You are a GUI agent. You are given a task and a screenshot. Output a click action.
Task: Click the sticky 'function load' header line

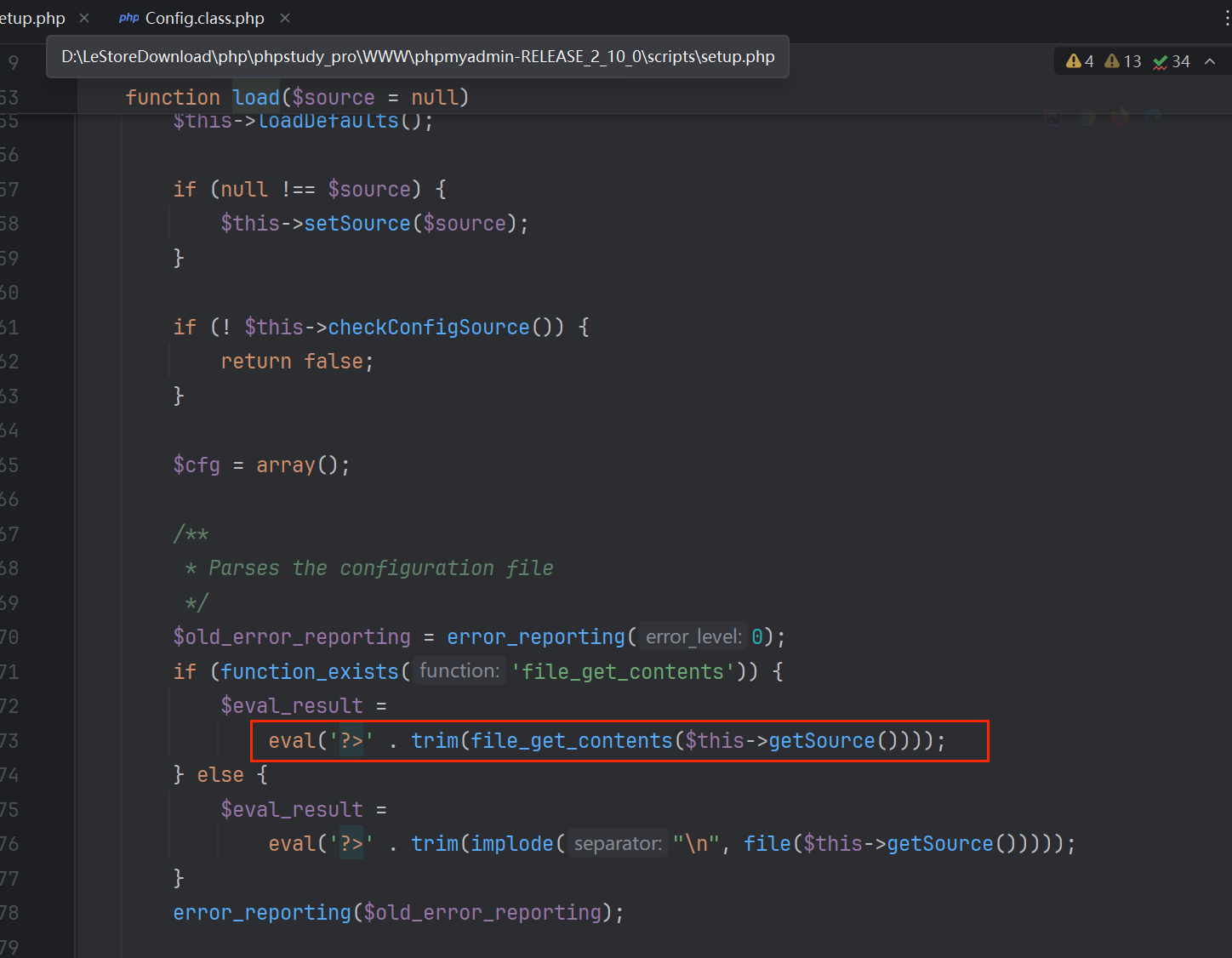tap(297, 98)
